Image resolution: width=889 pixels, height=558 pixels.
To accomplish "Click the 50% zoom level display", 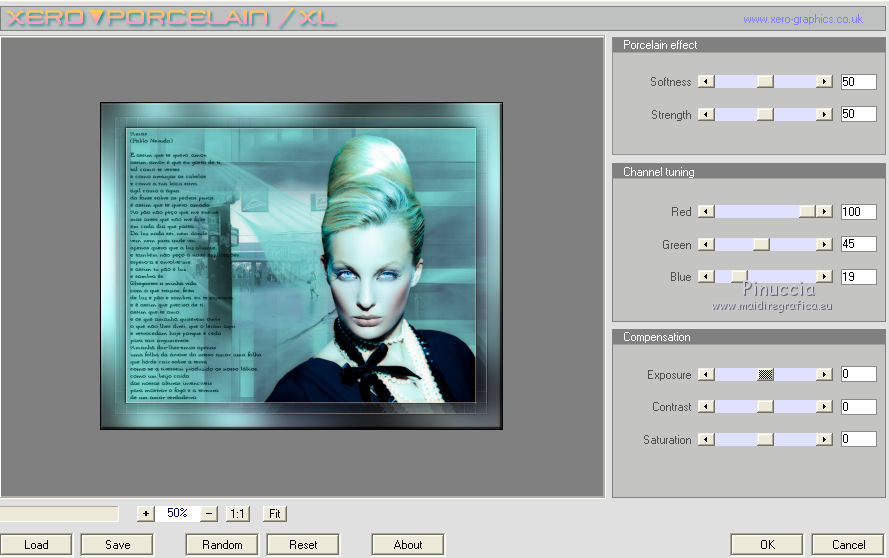I will [177, 513].
